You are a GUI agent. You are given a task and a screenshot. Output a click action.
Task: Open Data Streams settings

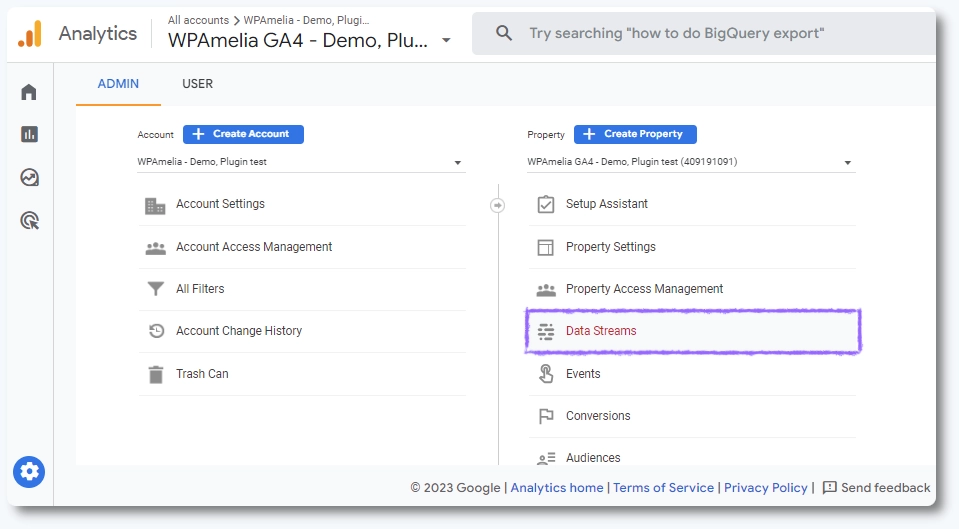600,331
